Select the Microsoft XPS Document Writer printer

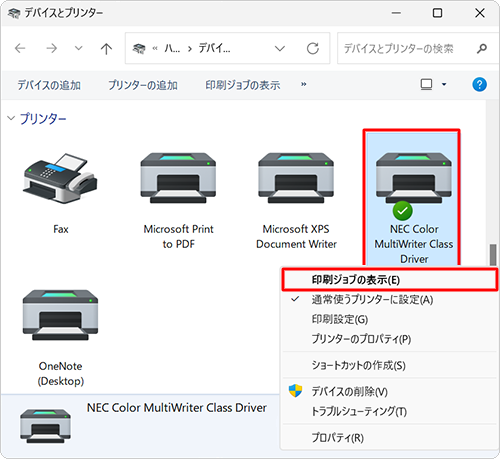click(296, 178)
